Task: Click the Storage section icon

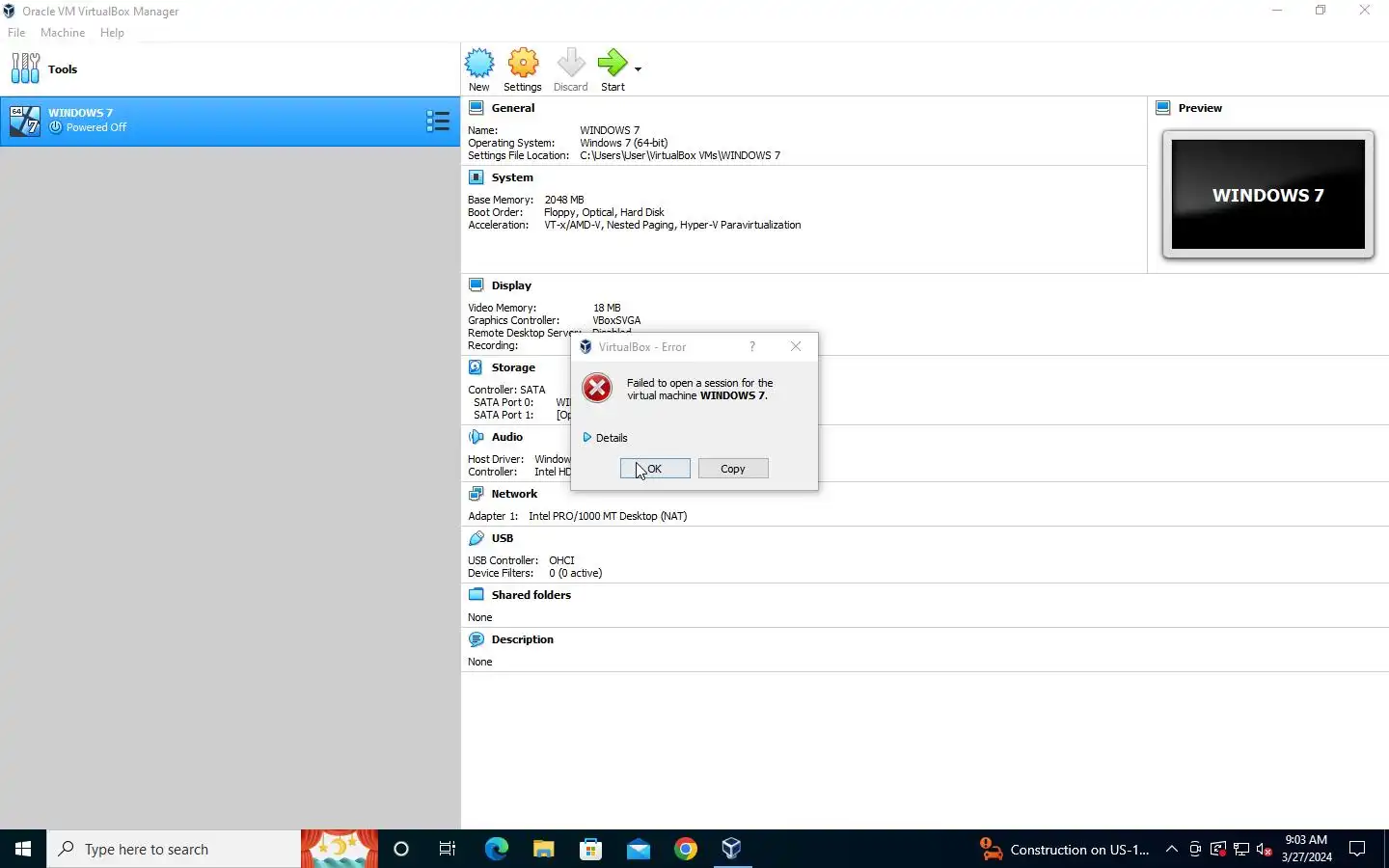Action: [x=477, y=367]
